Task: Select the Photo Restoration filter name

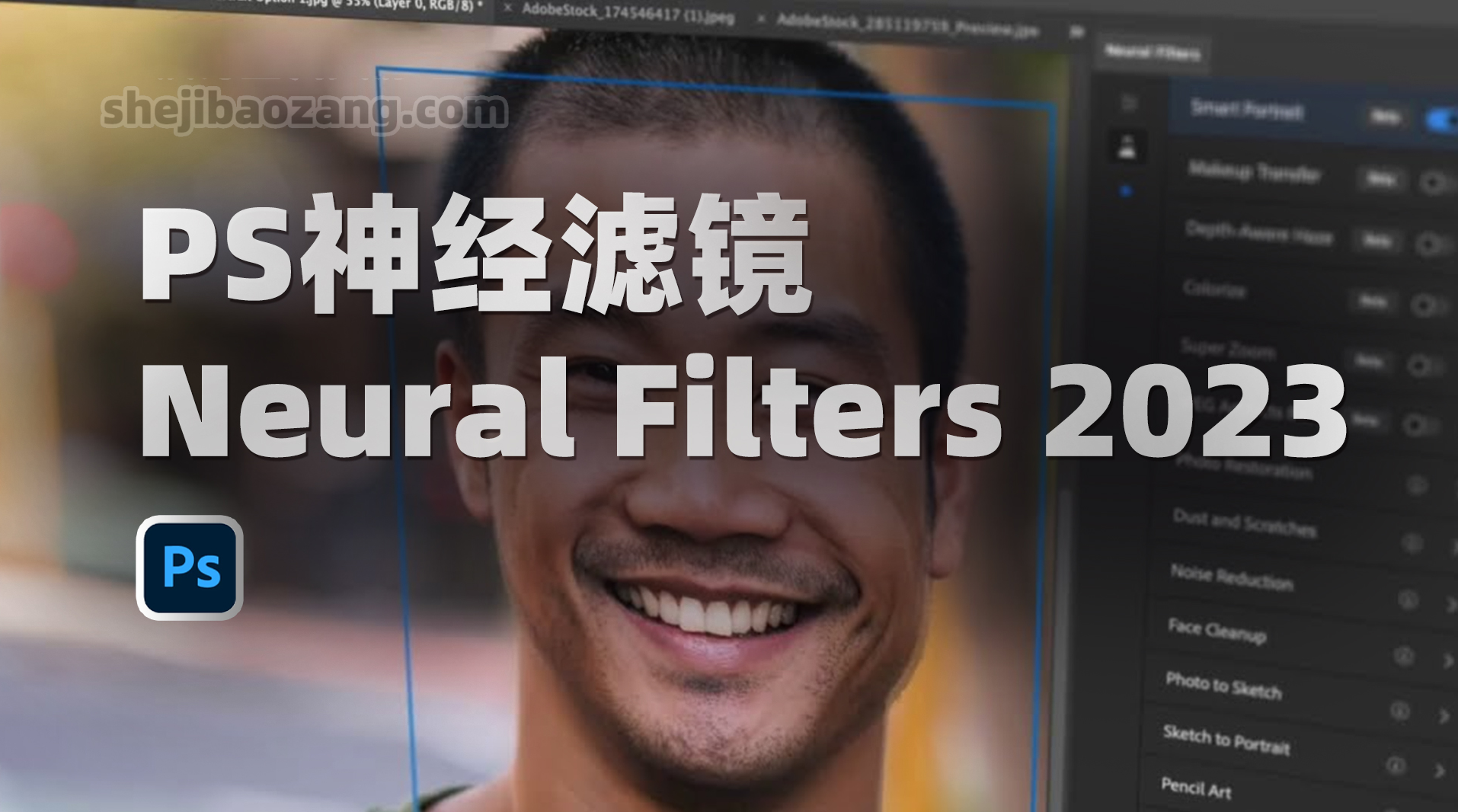Action: (x=1244, y=466)
